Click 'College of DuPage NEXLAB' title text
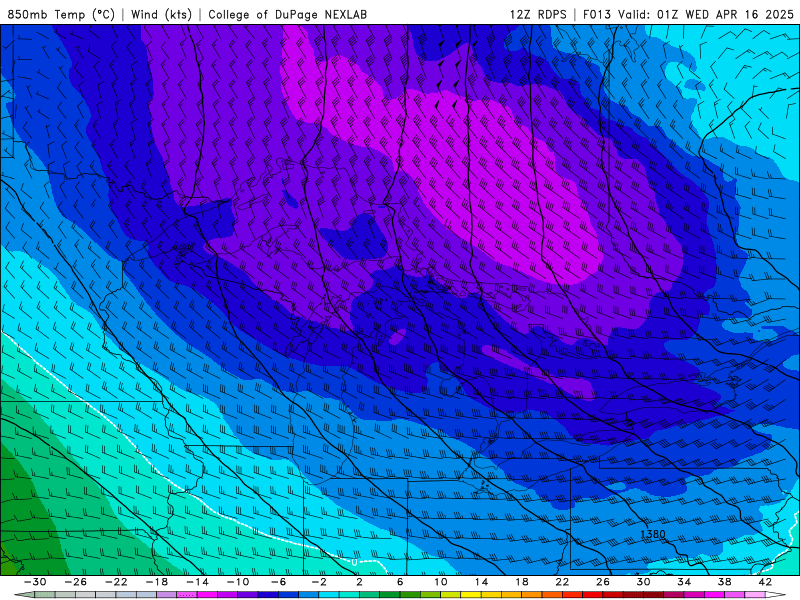The image size is (800, 600). coord(287,14)
